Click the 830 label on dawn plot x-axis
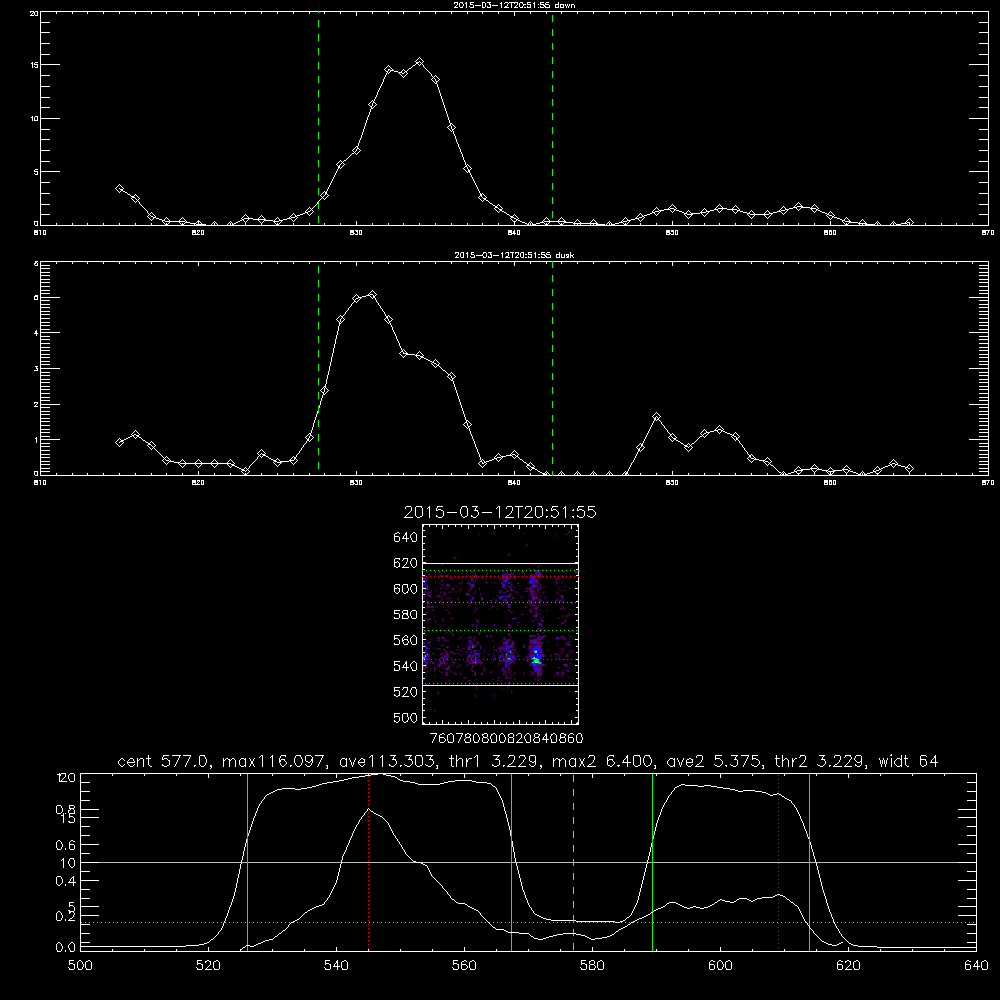Image resolution: width=1000 pixels, height=1000 pixels. pyautogui.click(x=356, y=233)
